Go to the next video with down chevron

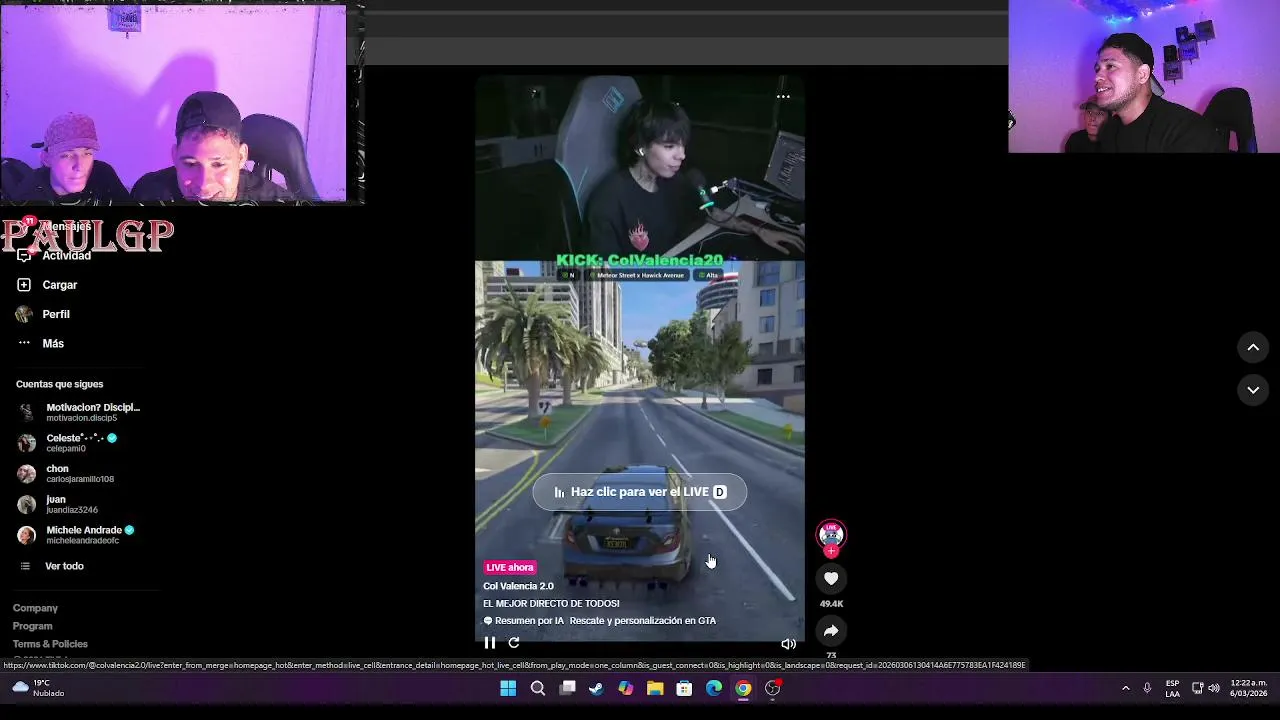click(1253, 390)
